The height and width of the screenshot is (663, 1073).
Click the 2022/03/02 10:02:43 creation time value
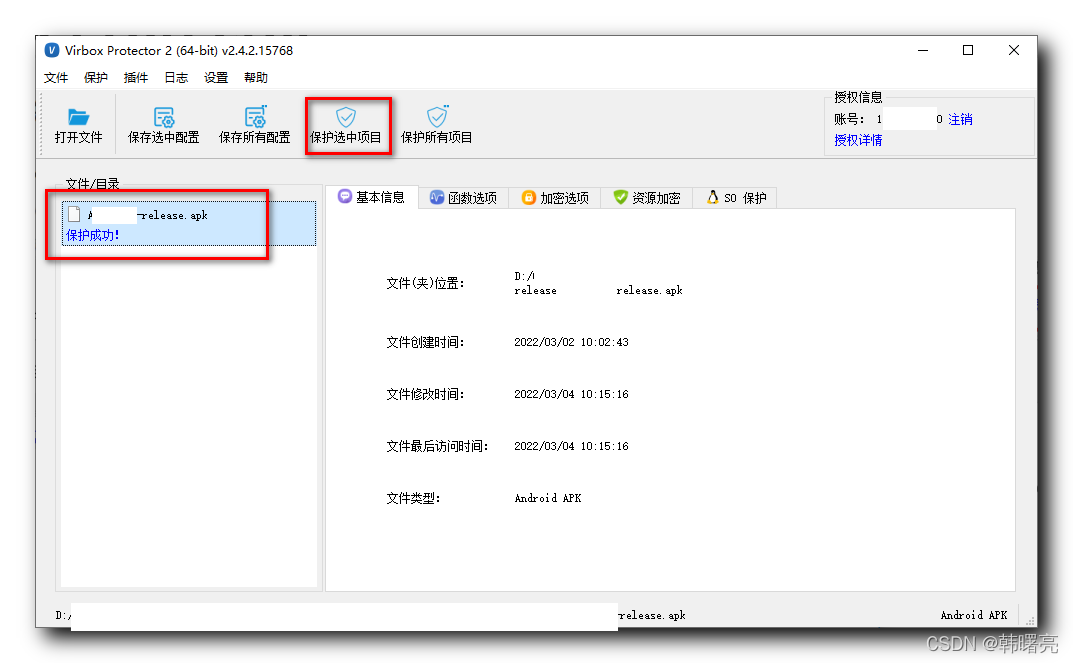coord(571,342)
